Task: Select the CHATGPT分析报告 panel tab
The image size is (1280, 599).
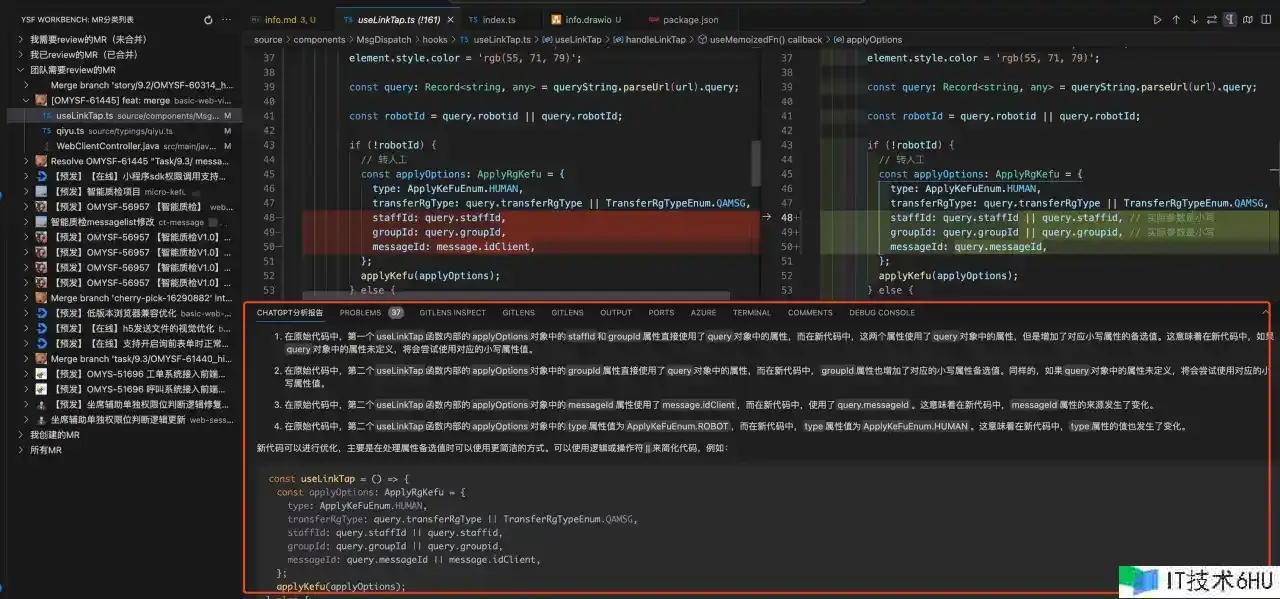Action: coord(289,313)
